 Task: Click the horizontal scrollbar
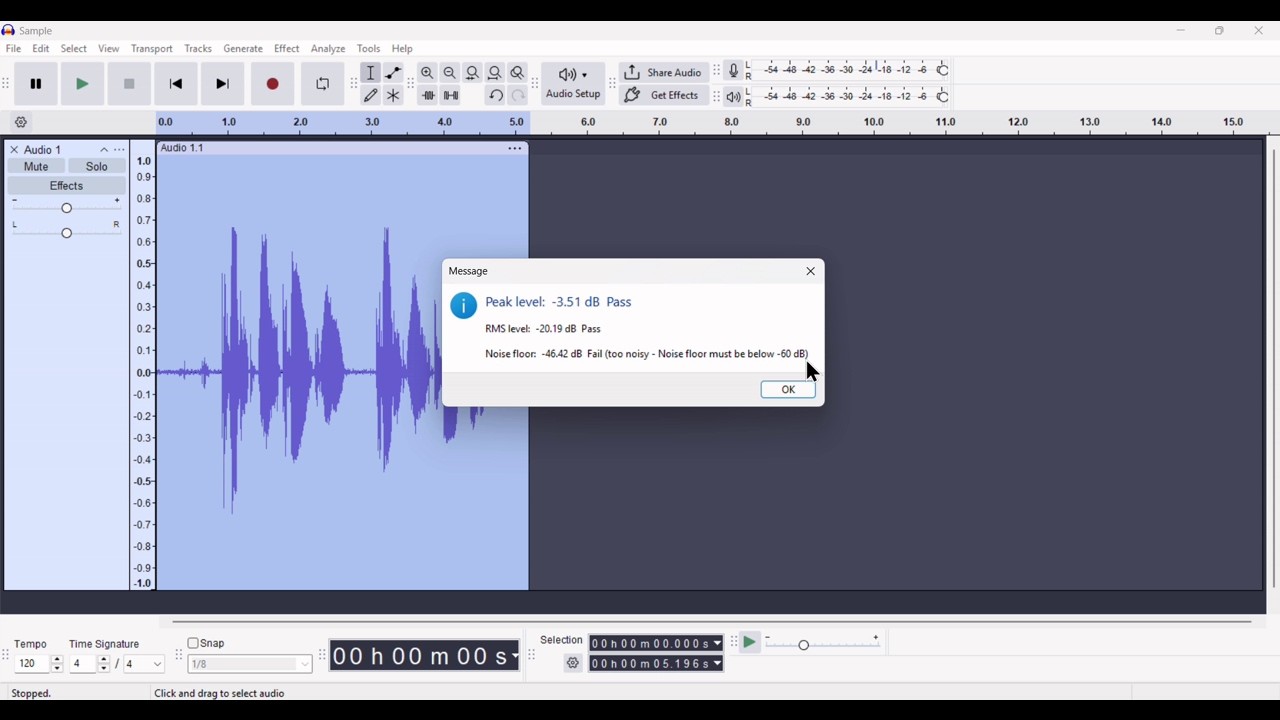click(712, 622)
